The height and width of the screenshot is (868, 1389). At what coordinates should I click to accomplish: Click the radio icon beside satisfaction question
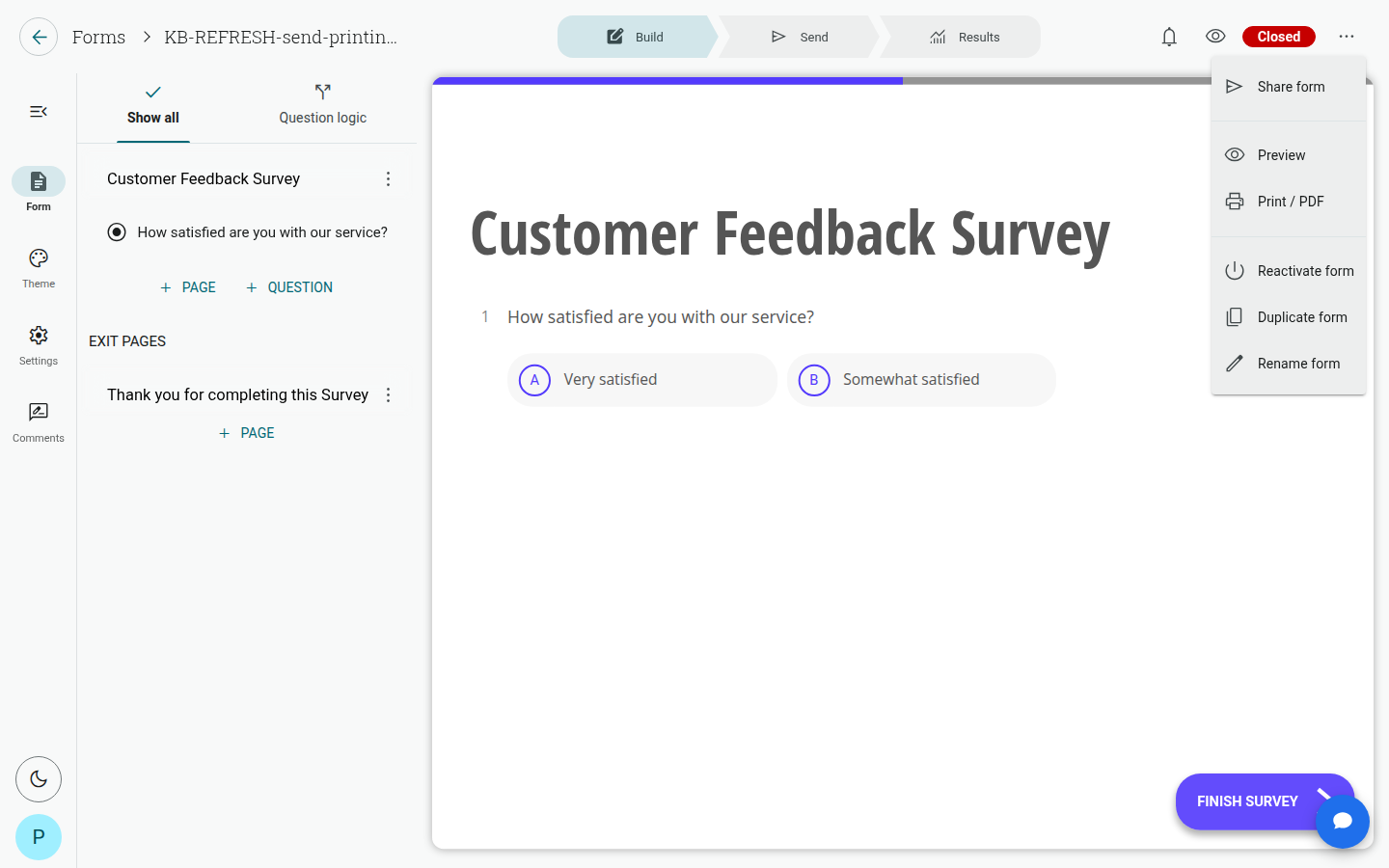pos(117,232)
